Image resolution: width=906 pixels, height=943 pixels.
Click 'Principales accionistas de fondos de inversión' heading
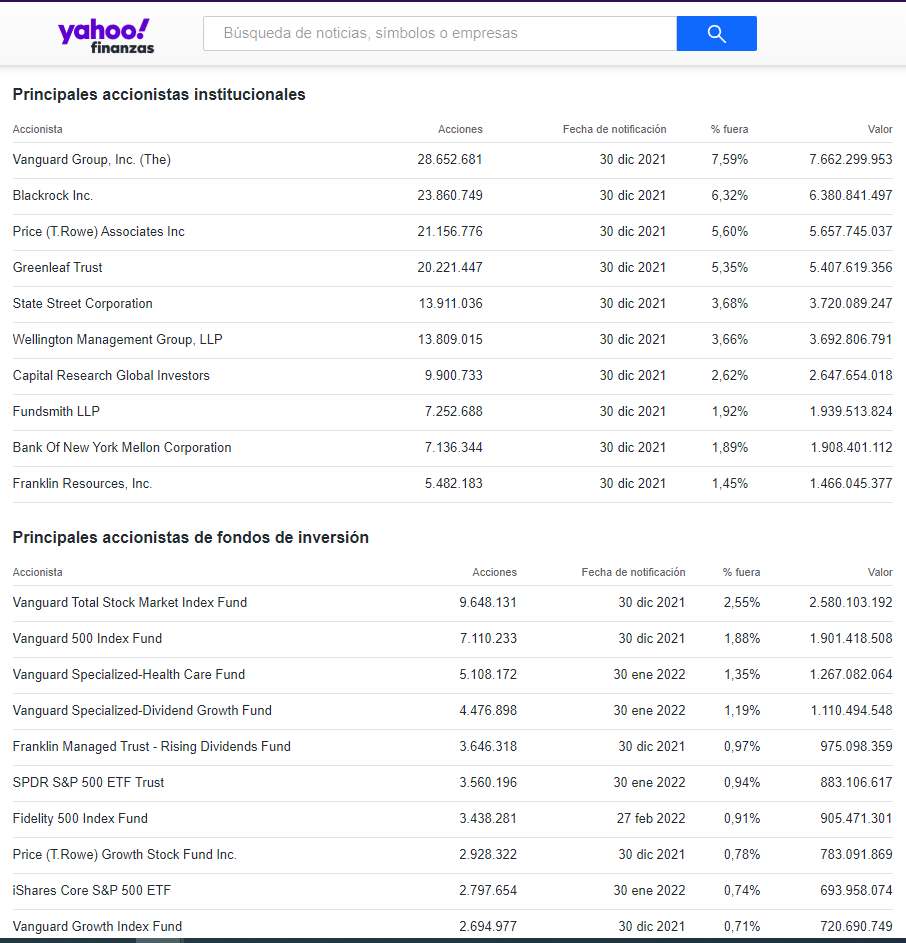191,538
